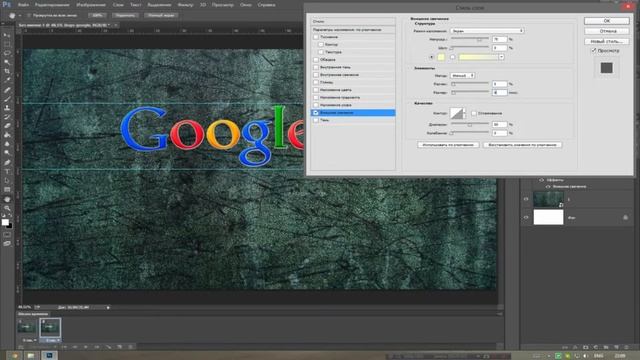Image resolution: width=640 pixels, height=360 pixels.
Task: Select the Quick Selection tool
Action: pyautogui.click(x=7, y=62)
